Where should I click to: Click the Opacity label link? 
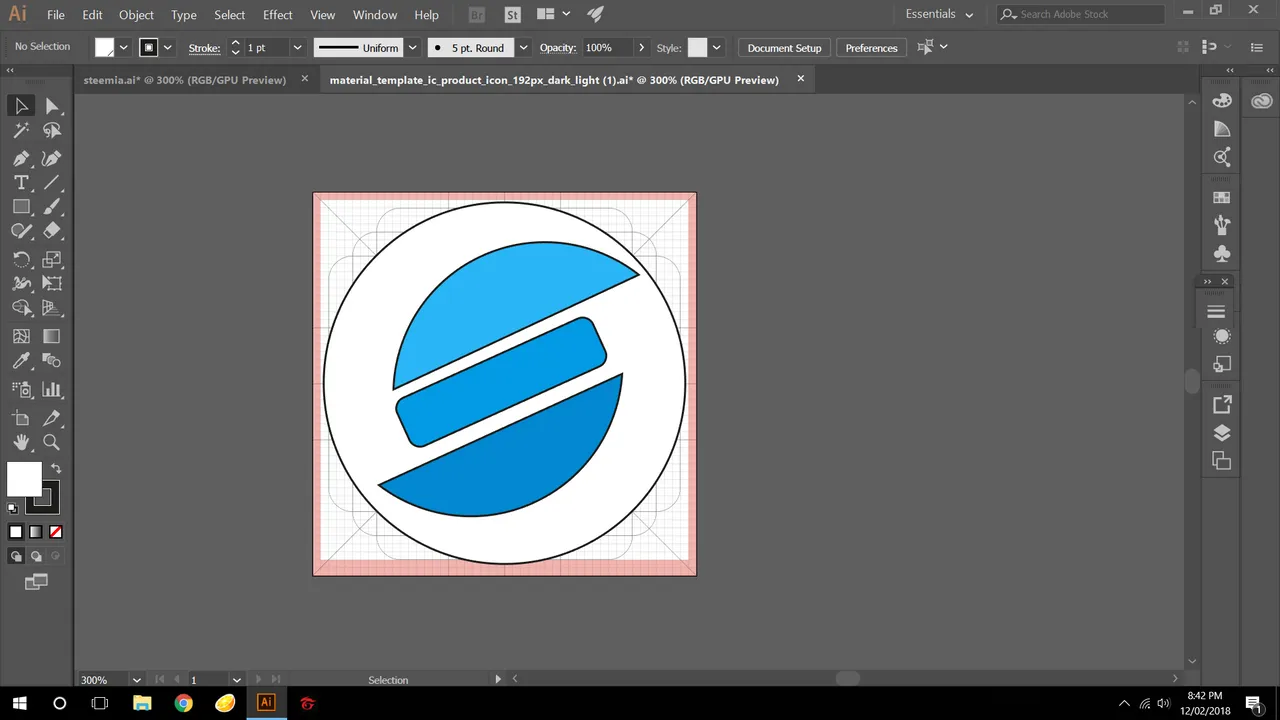tap(557, 48)
